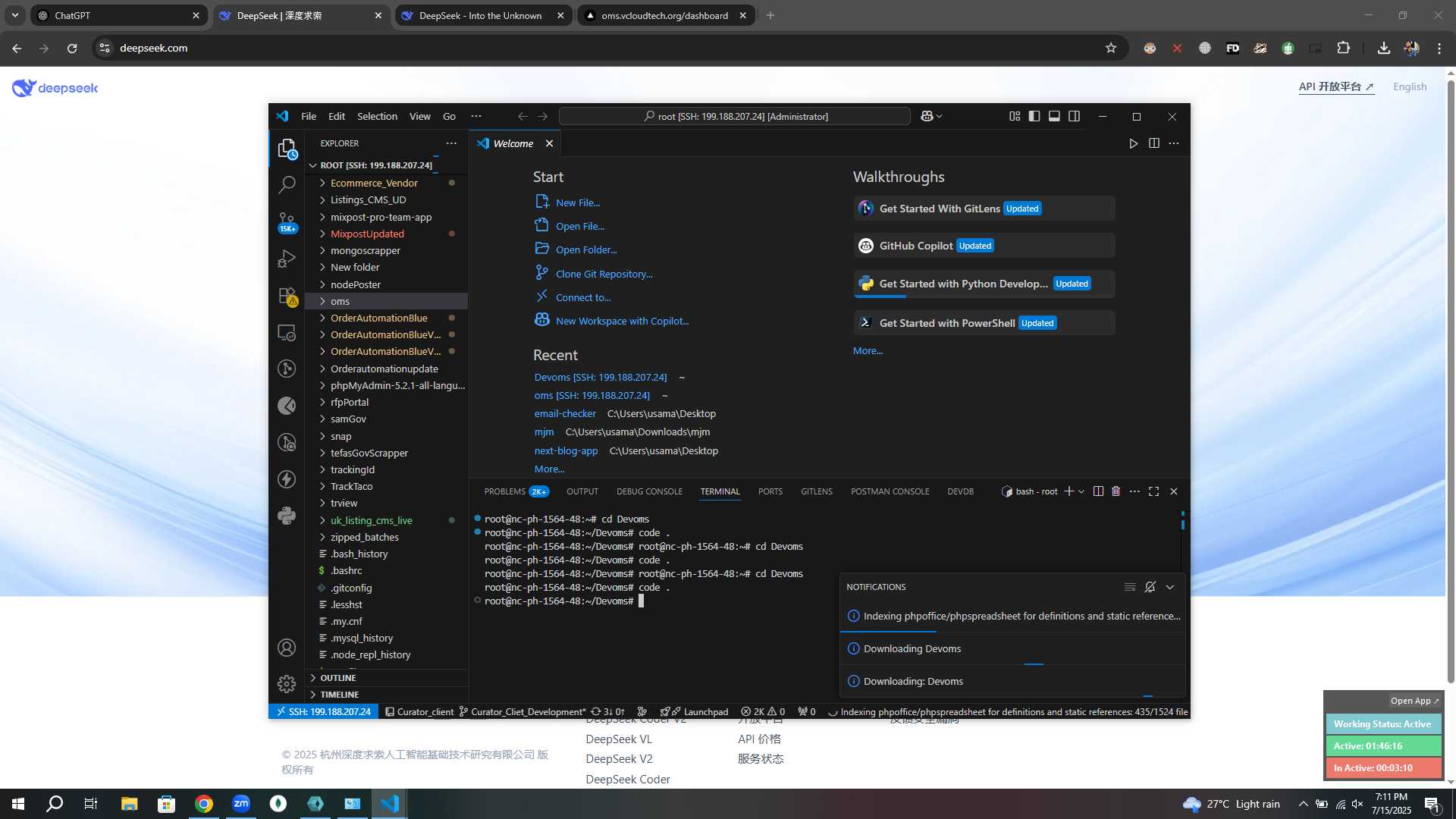The height and width of the screenshot is (819, 1456).
Task: Open the Selection menu
Action: point(377,116)
